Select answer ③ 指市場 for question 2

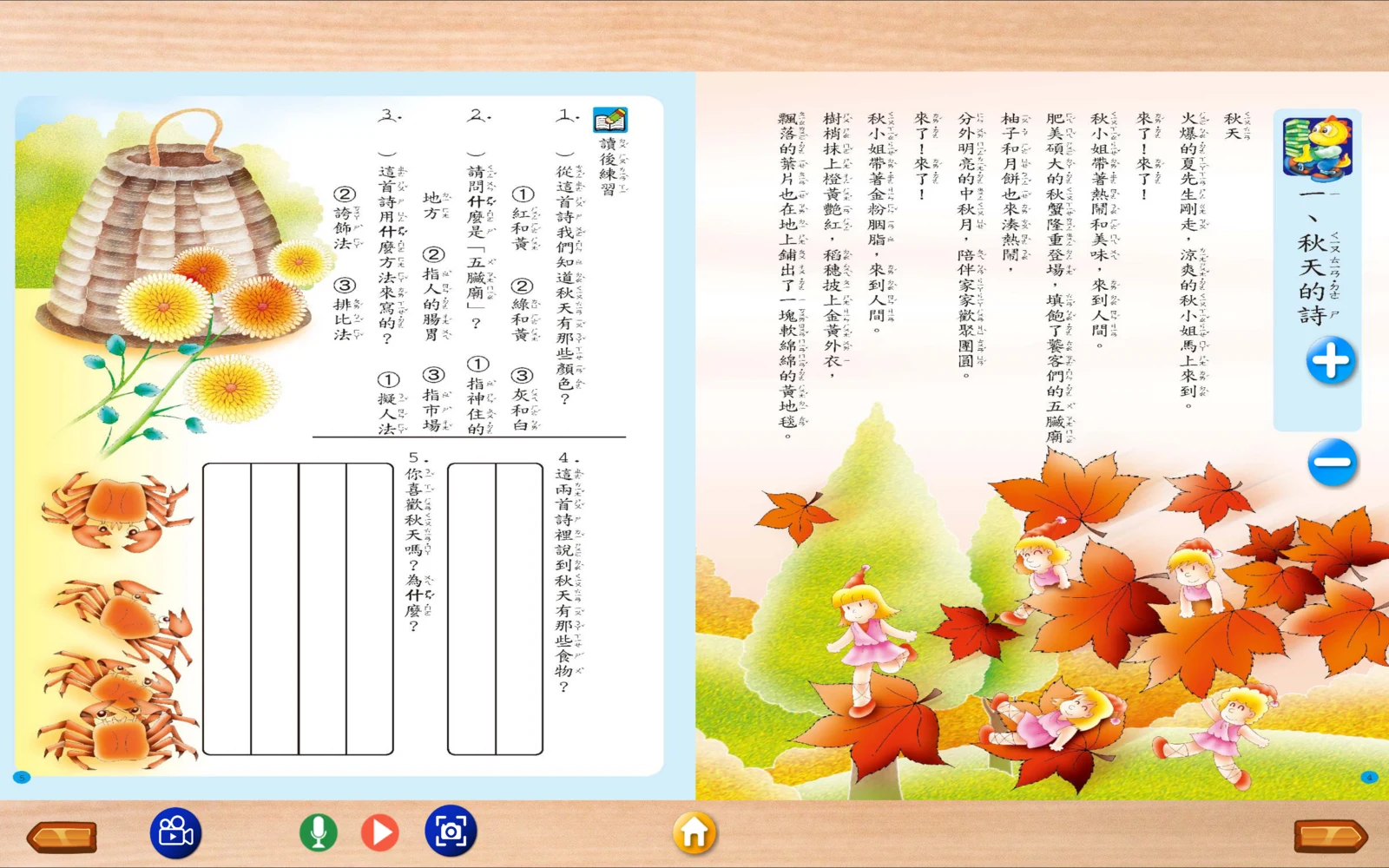coord(434,399)
